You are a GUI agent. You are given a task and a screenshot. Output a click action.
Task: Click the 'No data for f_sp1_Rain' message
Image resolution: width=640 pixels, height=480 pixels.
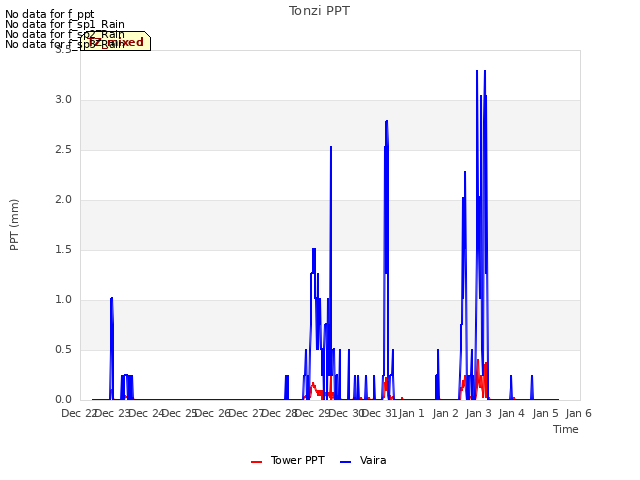[x=65, y=24]
